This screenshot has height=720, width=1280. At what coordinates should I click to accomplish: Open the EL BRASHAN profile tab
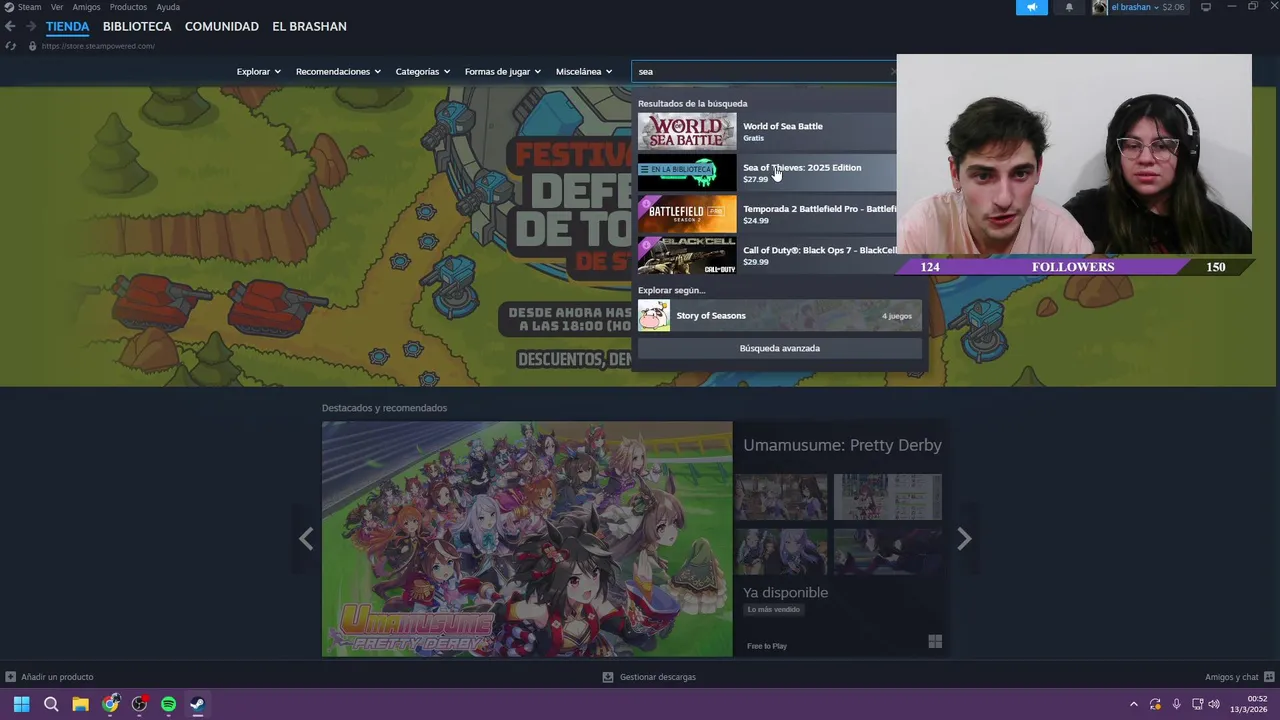[x=309, y=27]
